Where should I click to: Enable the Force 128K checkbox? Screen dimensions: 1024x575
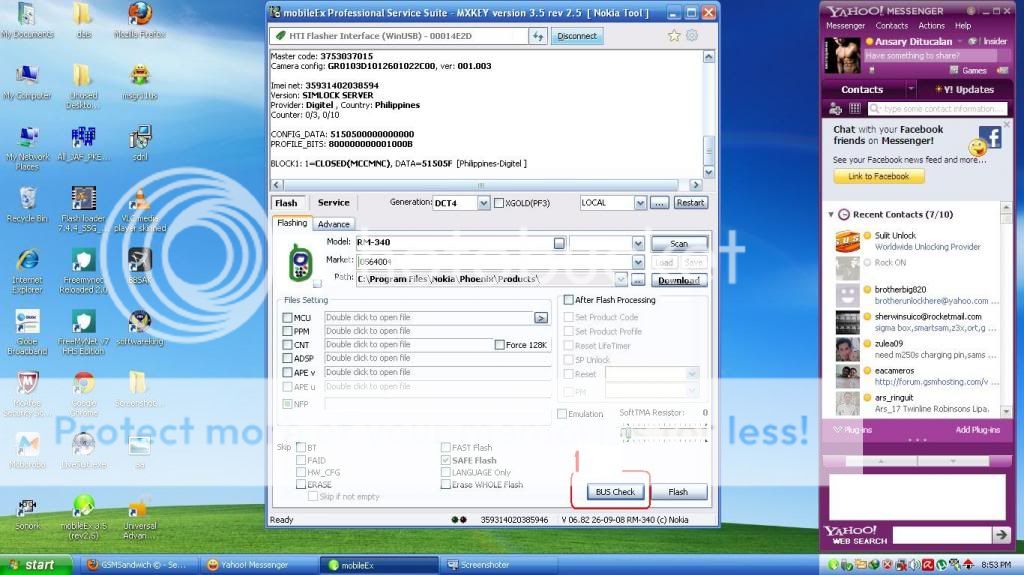(x=500, y=344)
